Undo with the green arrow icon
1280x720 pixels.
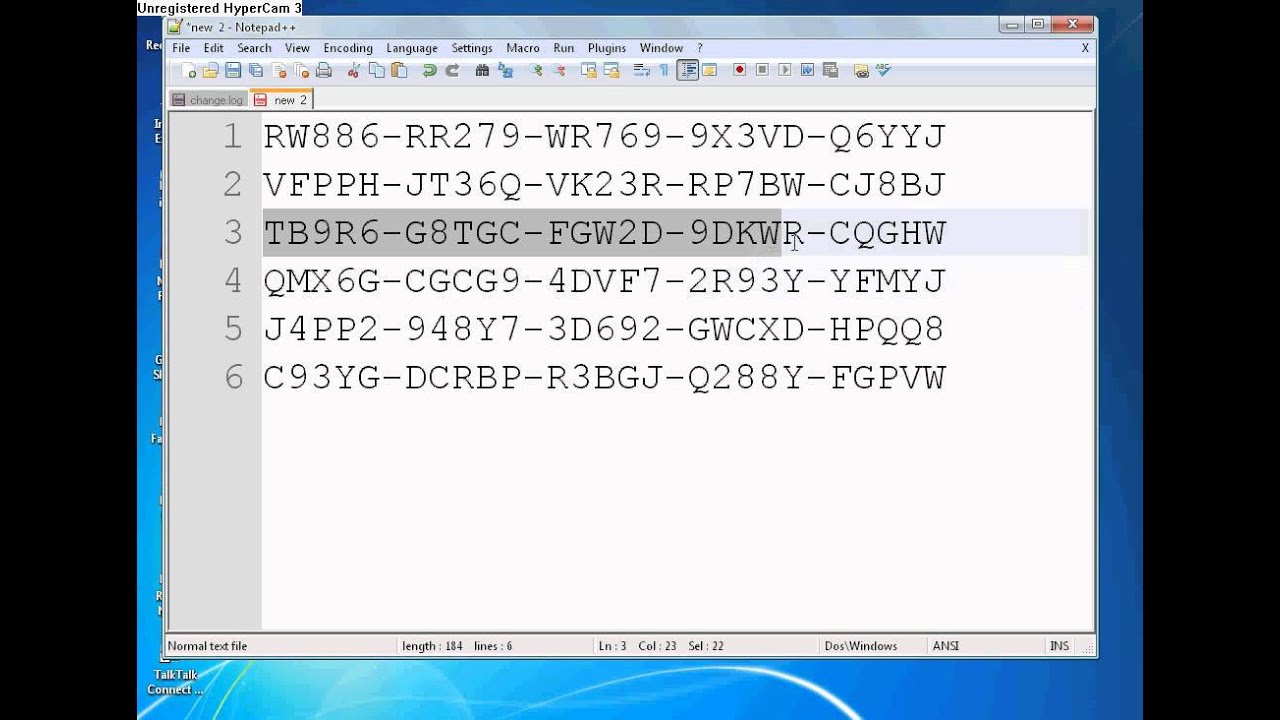tap(429, 70)
